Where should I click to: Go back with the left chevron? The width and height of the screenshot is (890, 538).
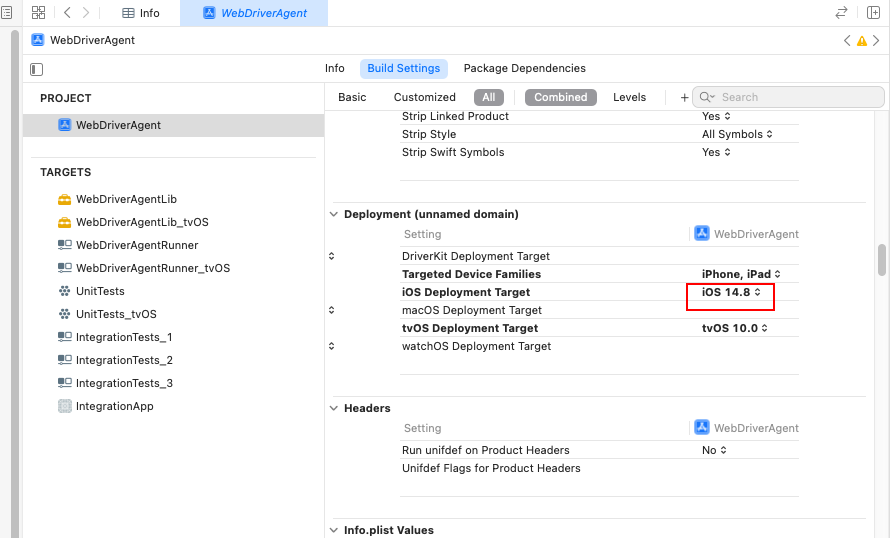click(x=67, y=12)
